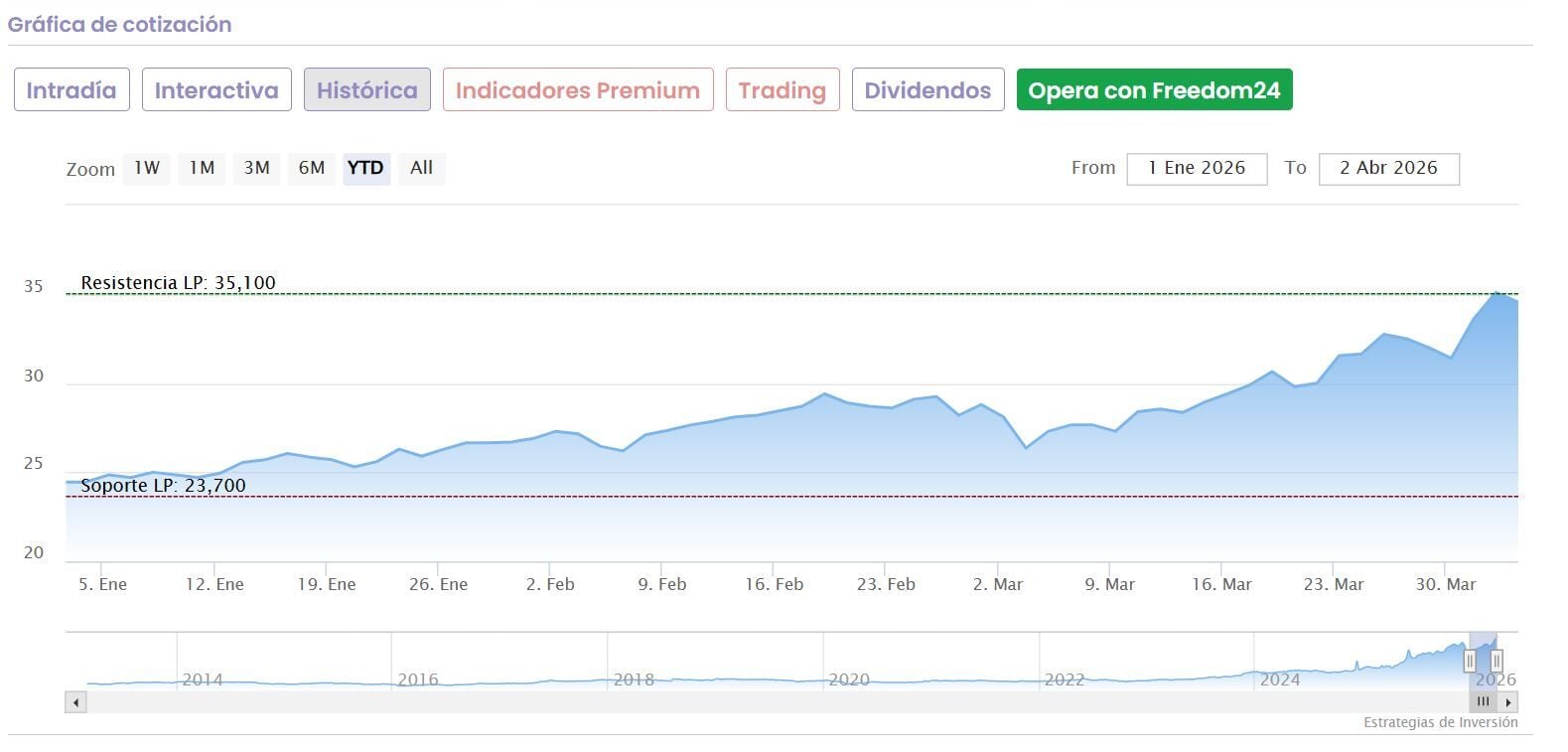Open the Estrategias de Inversión credits link
Viewport: 1568px width, 752px height.
click(x=1440, y=722)
